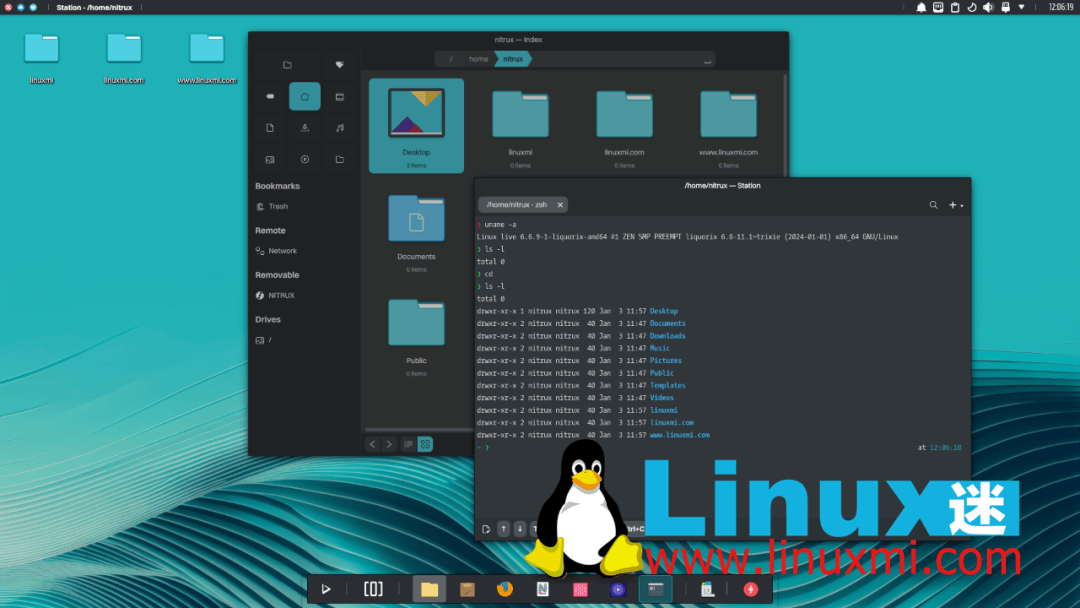
Task: Close the /home/nitrux - zsh tab
Action: (560, 205)
